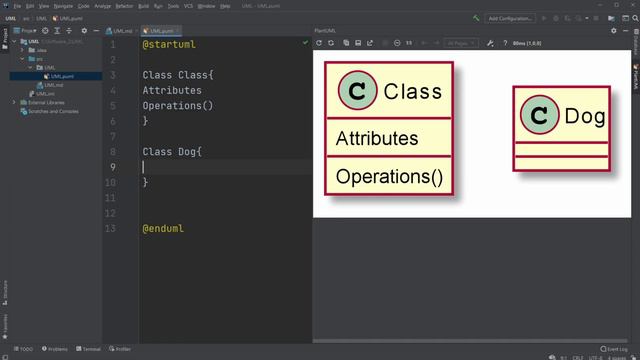Image resolution: width=640 pixels, height=360 pixels.
Task: Click the UTF-8 encoding status entry
Action: point(596,358)
